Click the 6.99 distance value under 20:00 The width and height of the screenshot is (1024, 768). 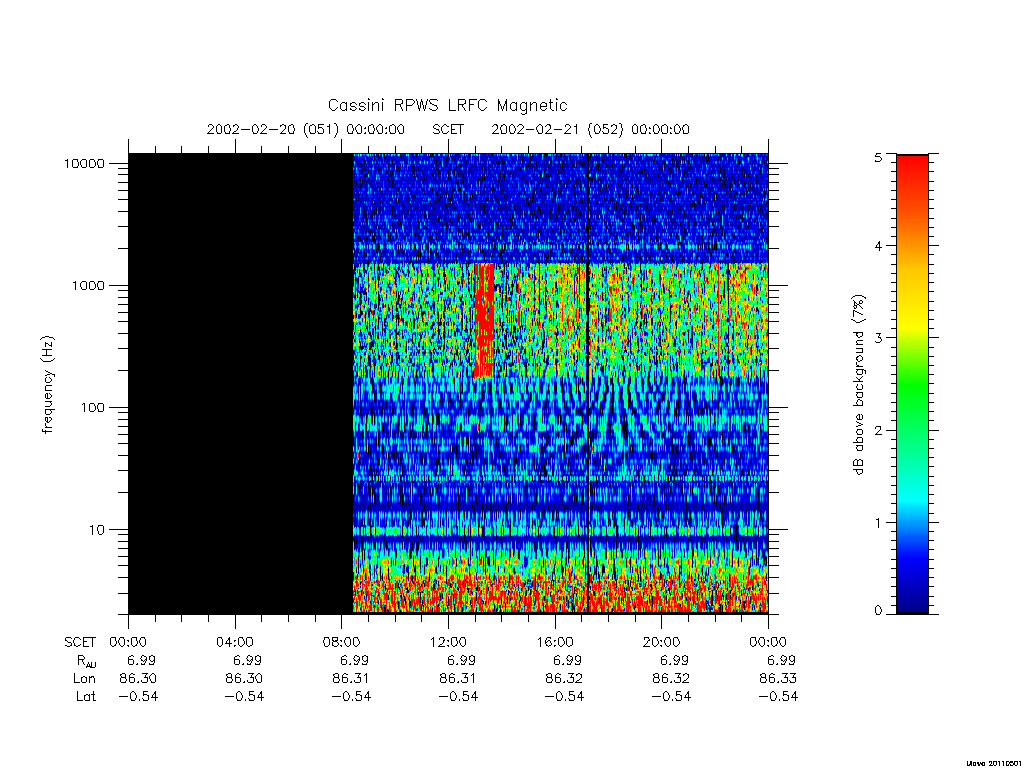point(675,660)
